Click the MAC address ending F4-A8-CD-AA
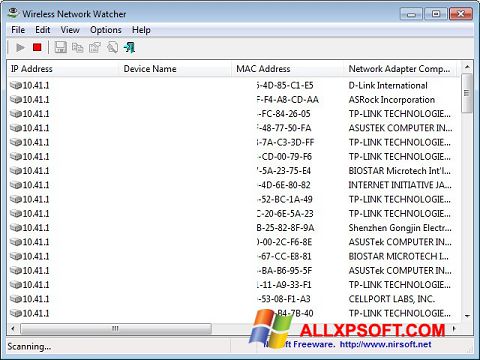 [x=288, y=100]
